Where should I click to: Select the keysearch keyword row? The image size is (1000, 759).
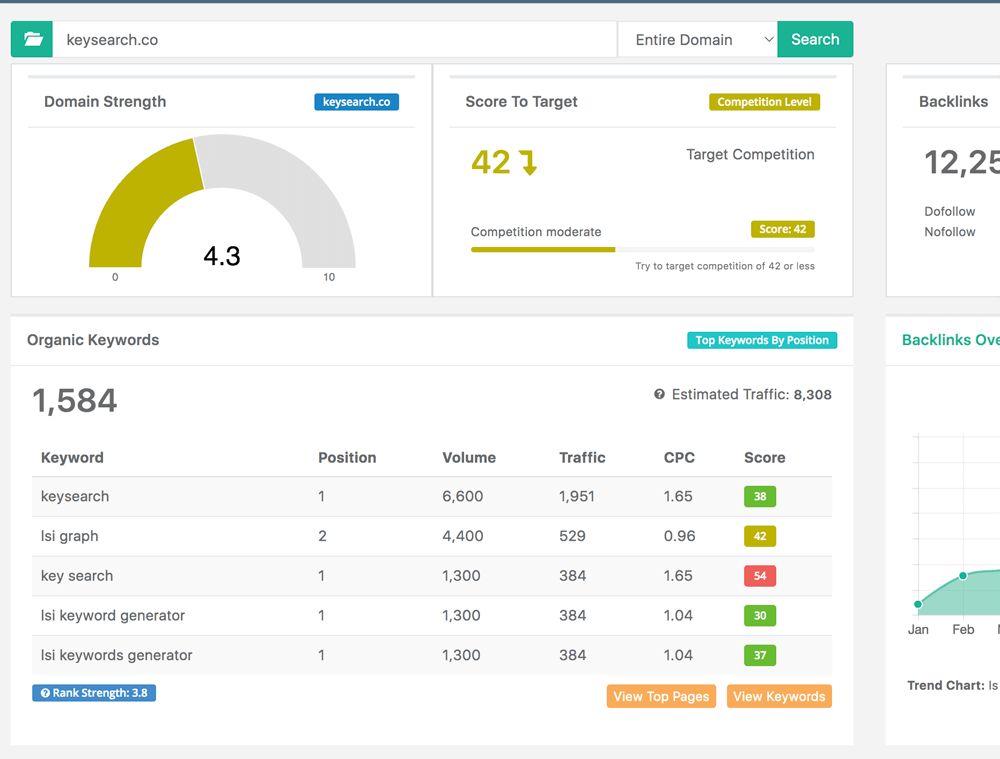432,496
